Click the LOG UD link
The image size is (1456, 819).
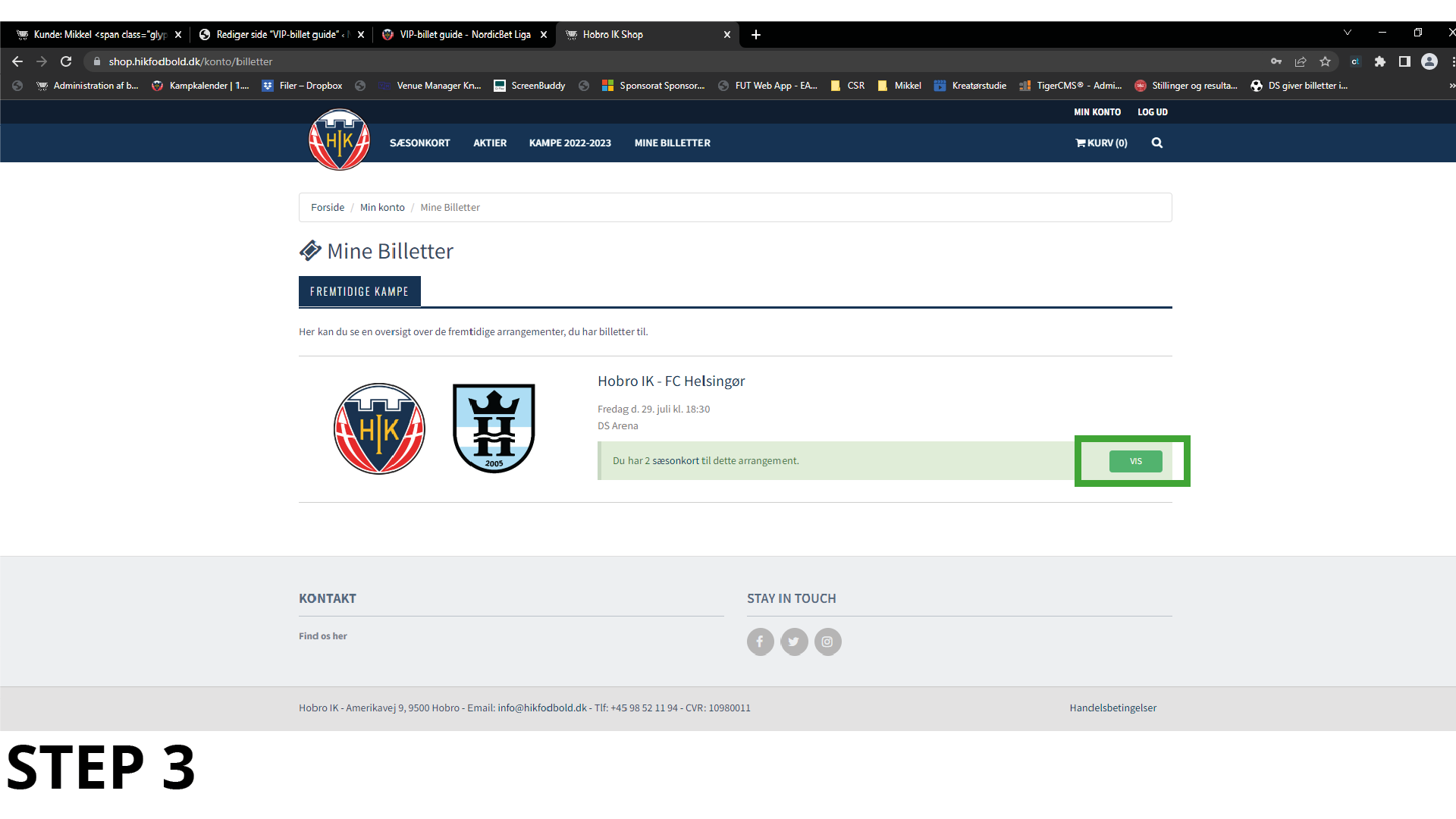(x=1152, y=111)
